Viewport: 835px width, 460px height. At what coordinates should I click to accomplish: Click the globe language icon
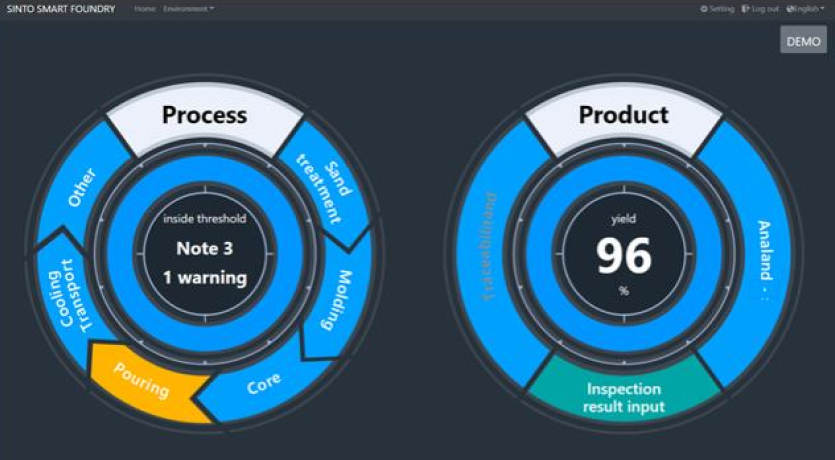pyautogui.click(x=790, y=9)
